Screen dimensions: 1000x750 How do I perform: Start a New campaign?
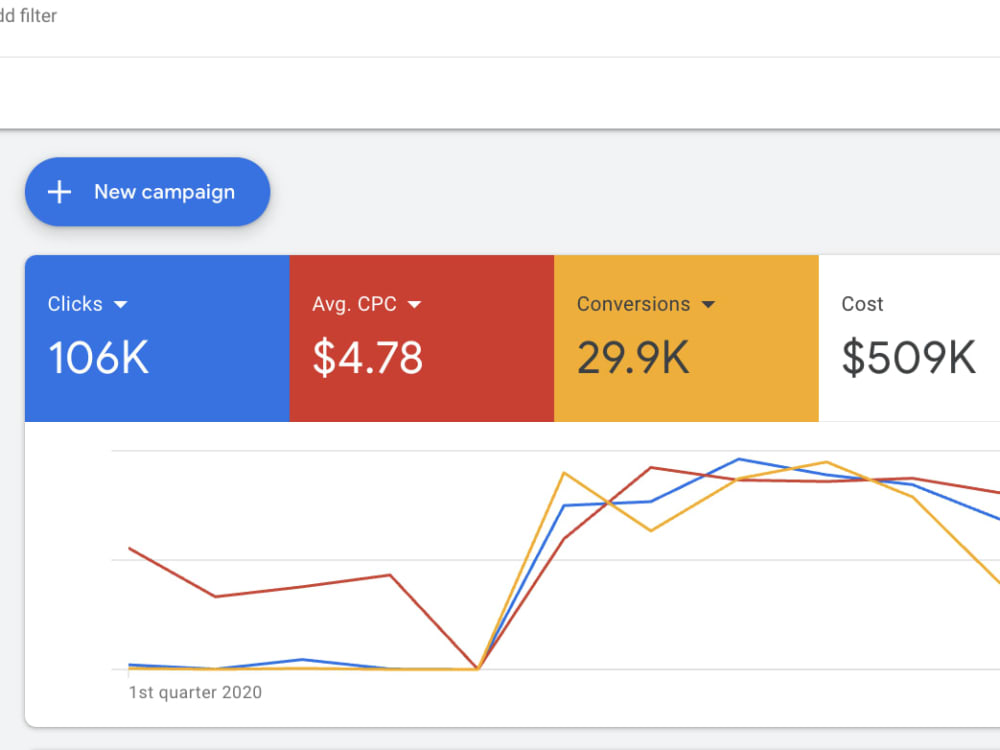(x=147, y=192)
